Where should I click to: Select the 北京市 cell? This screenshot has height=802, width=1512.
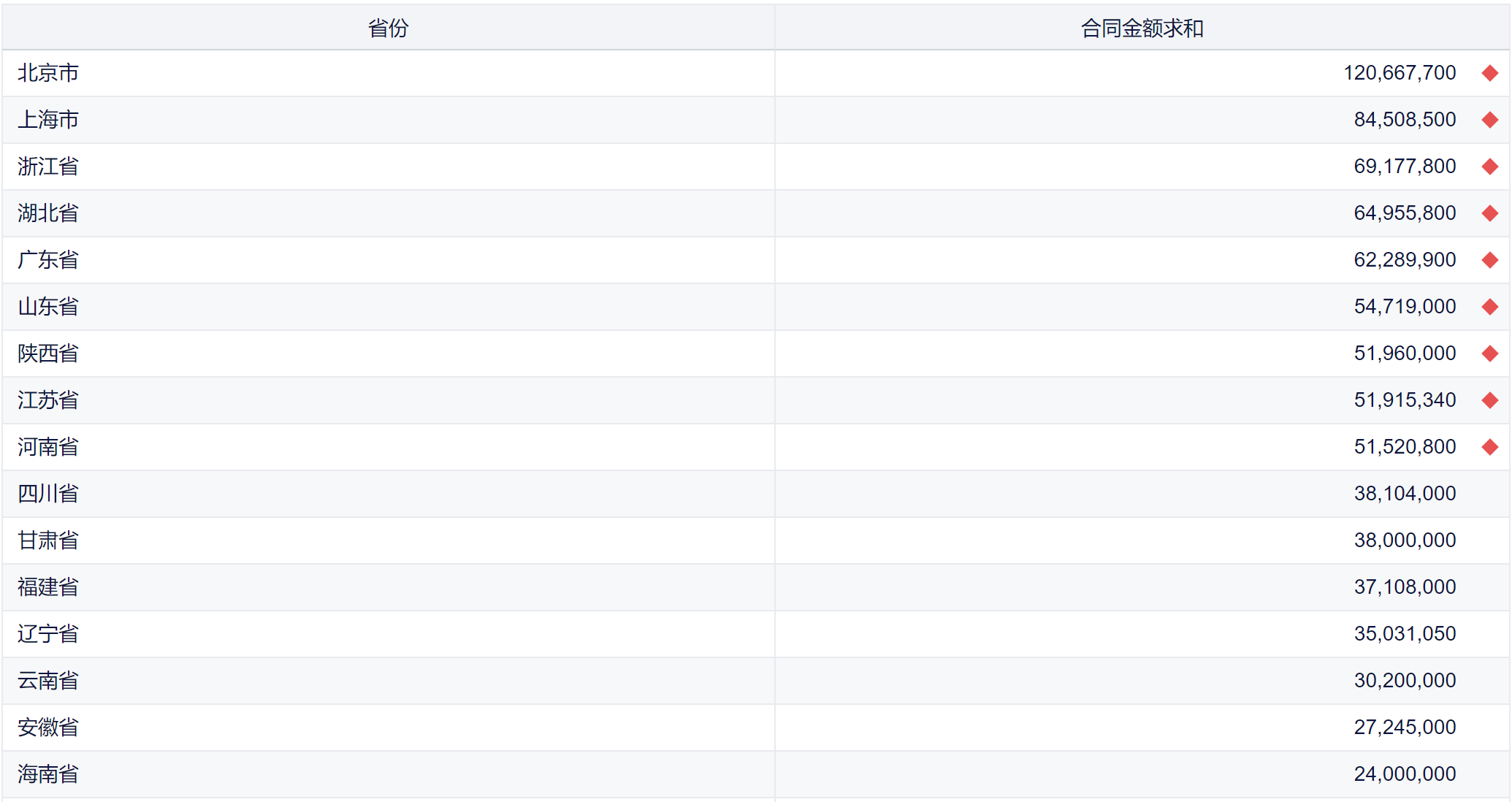[48, 73]
